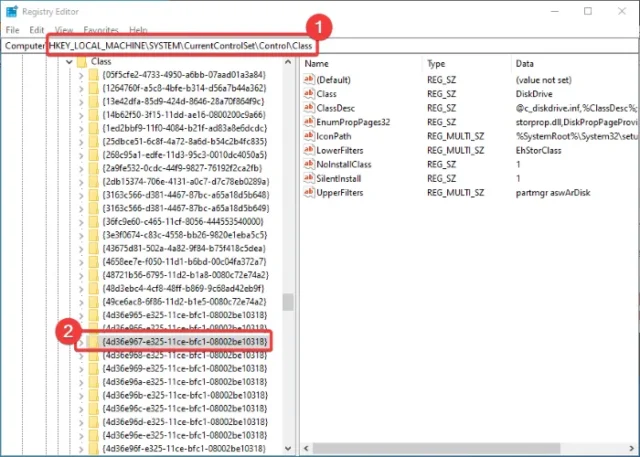
Task: Select the {4d36e96d-e325-11ce-bfc1-08002be10318} key
Action: pos(184,422)
